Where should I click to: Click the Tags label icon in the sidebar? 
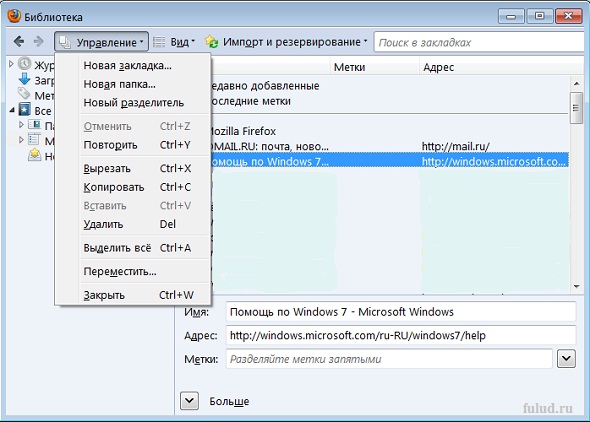pyautogui.click(x=24, y=93)
